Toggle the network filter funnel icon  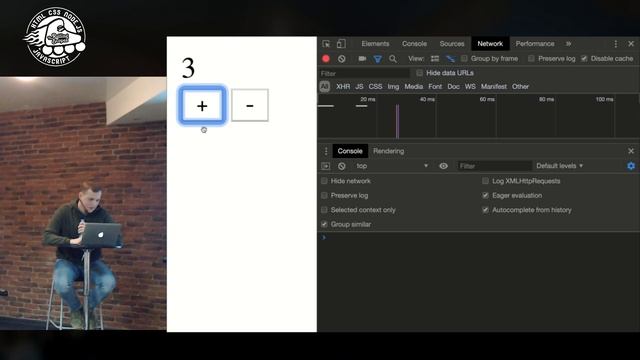coord(378,59)
